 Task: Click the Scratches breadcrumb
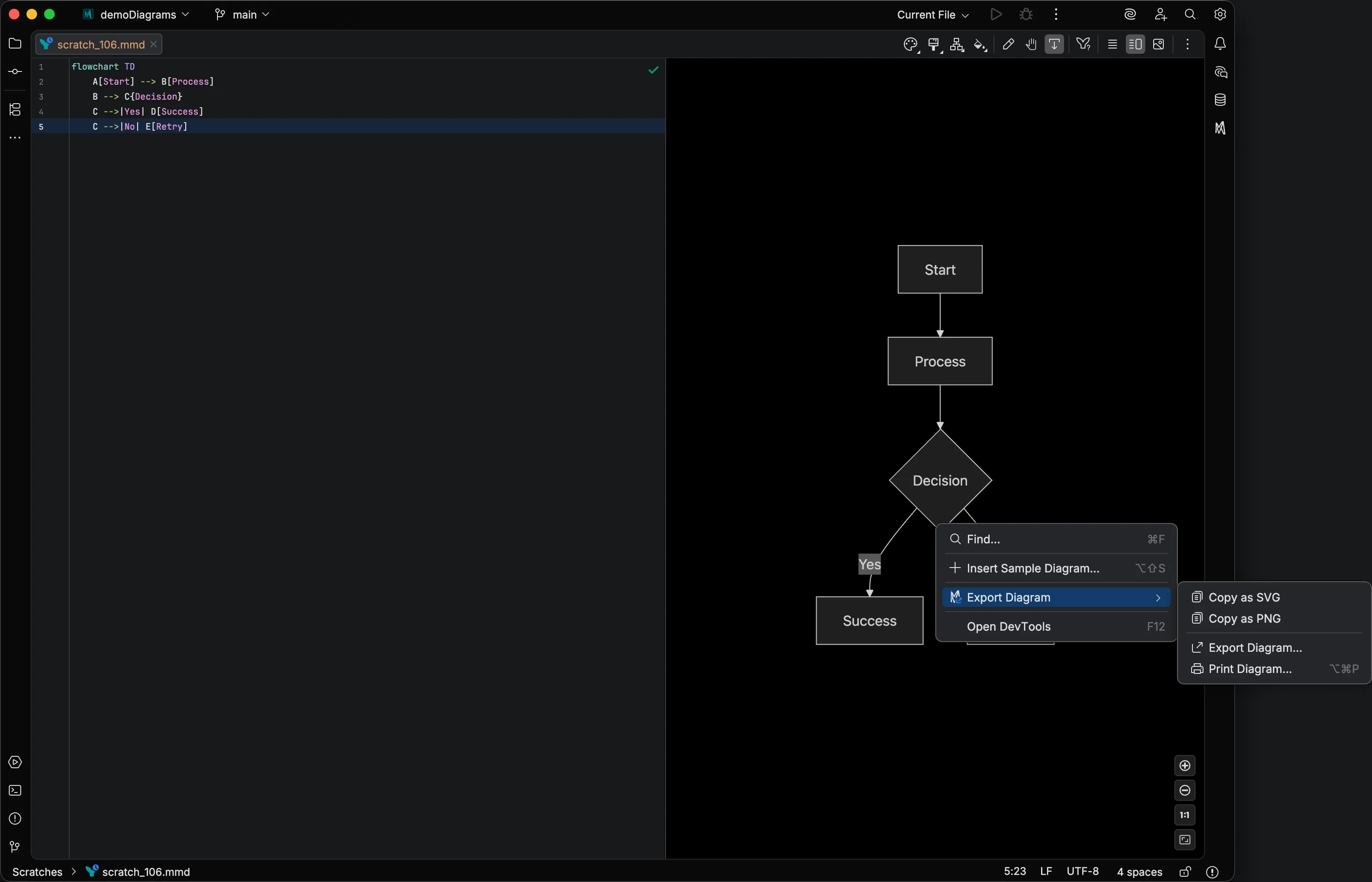tap(37, 872)
